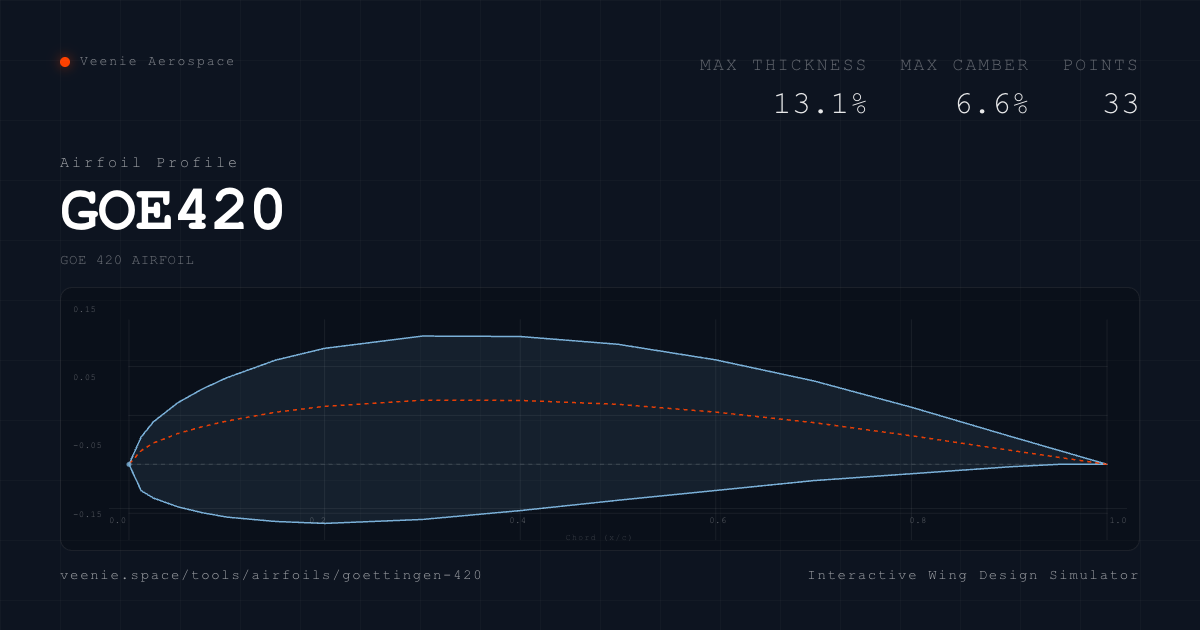
Task: Select the MAX CAMBER label
Action: [x=964, y=65]
